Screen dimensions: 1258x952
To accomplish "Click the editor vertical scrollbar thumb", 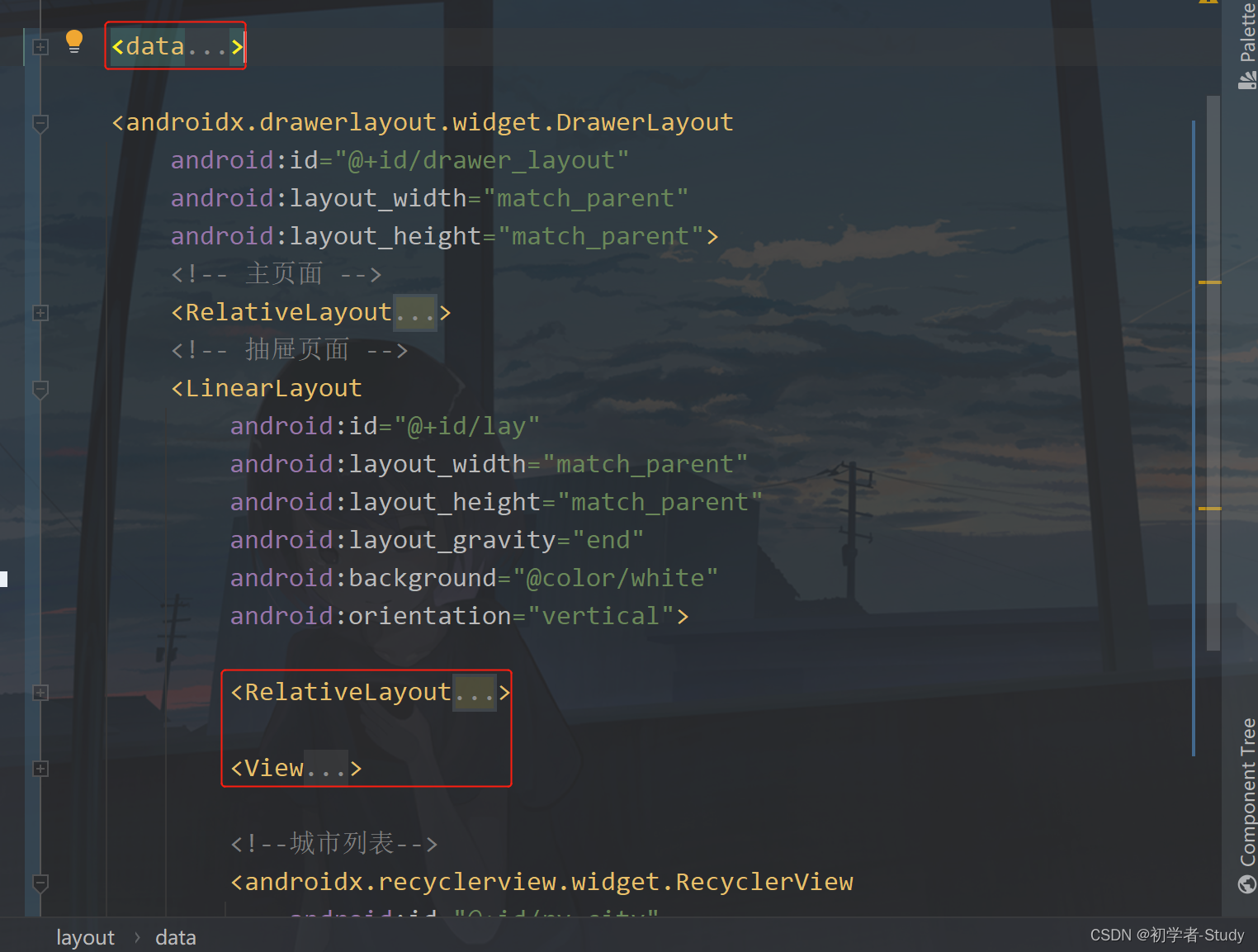I will [1213, 373].
